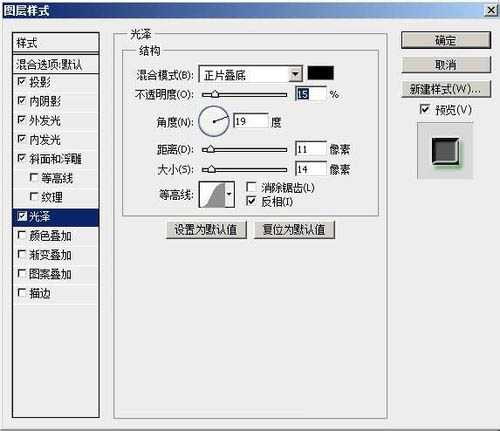Click the size pixel input field

pyautogui.click(x=310, y=169)
